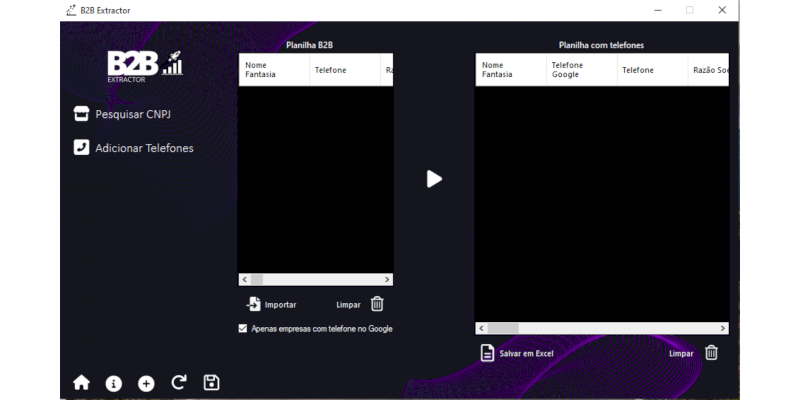
Task: Select Telefone Google column header
Action: [582, 70]
